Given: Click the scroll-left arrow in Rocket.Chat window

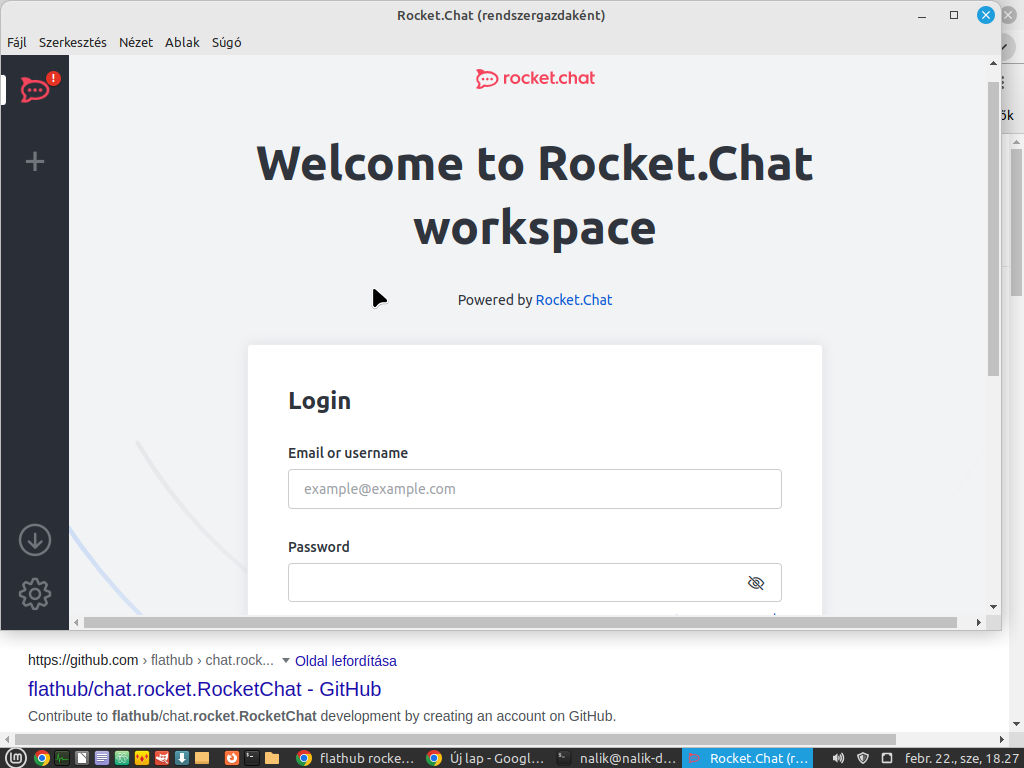Looking at the screenshot, I should 76,622.
